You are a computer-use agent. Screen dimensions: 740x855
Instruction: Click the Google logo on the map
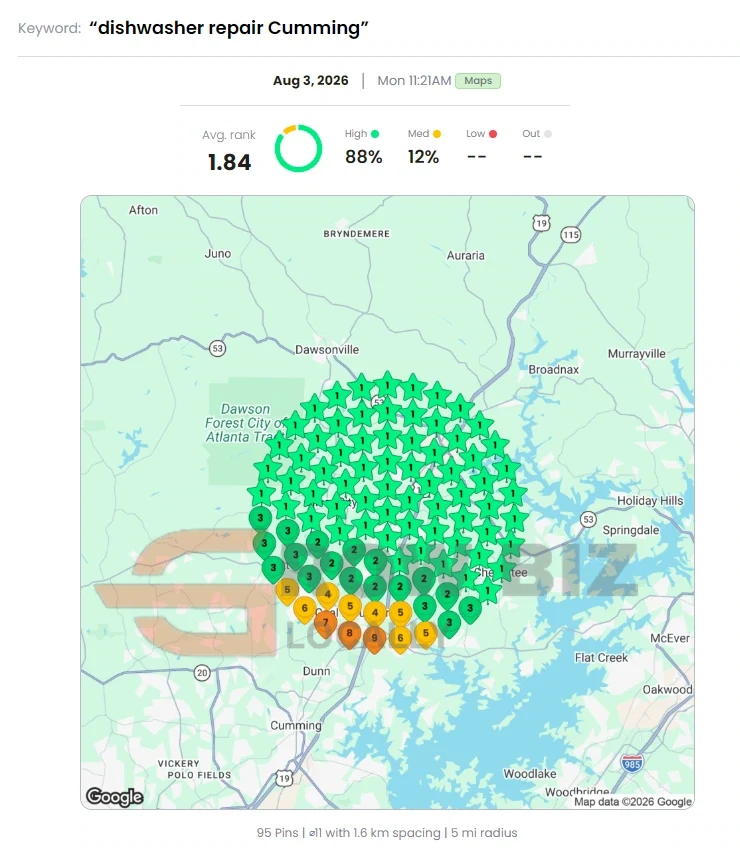(115, 797)
